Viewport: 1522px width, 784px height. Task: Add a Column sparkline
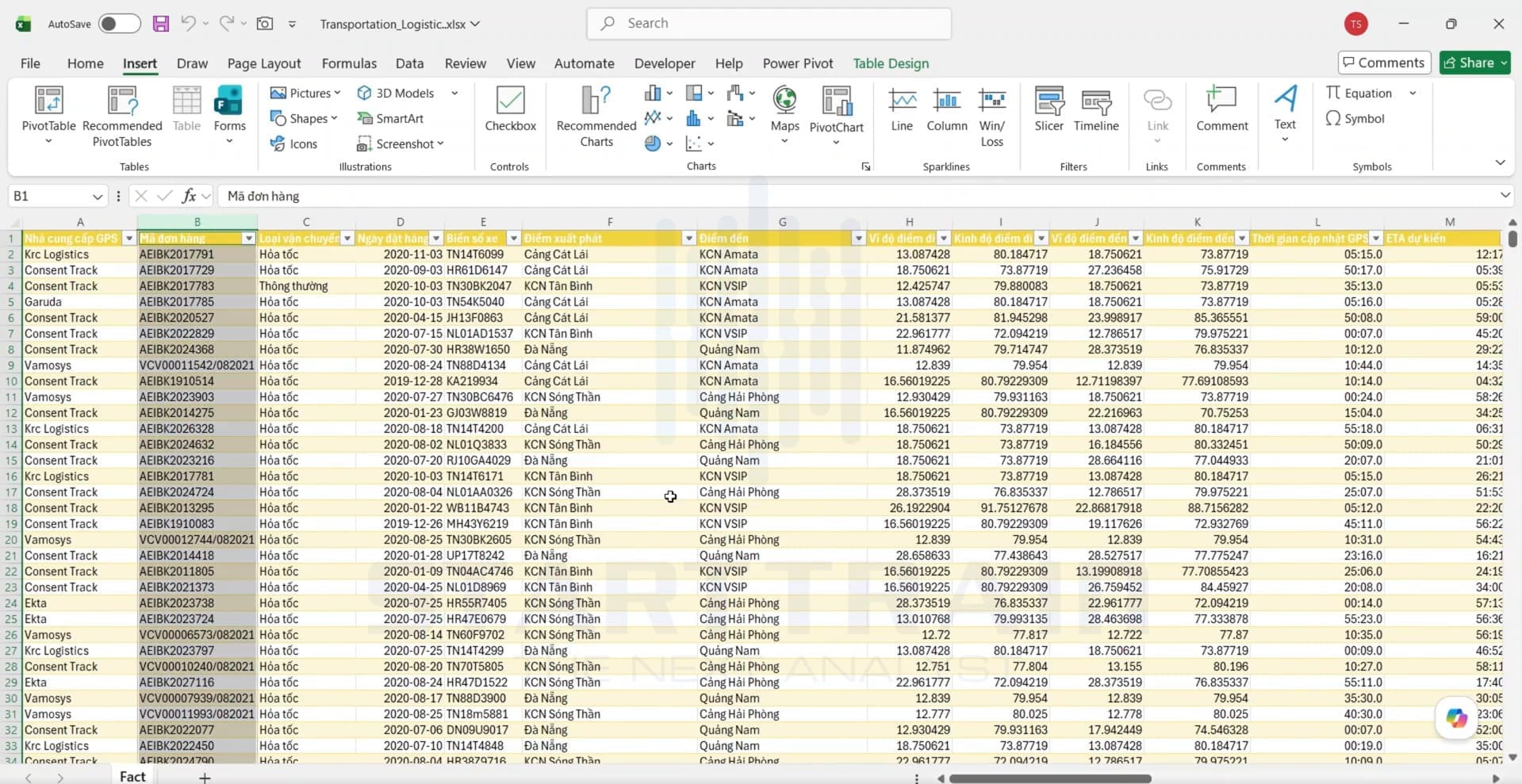(947, 109)
